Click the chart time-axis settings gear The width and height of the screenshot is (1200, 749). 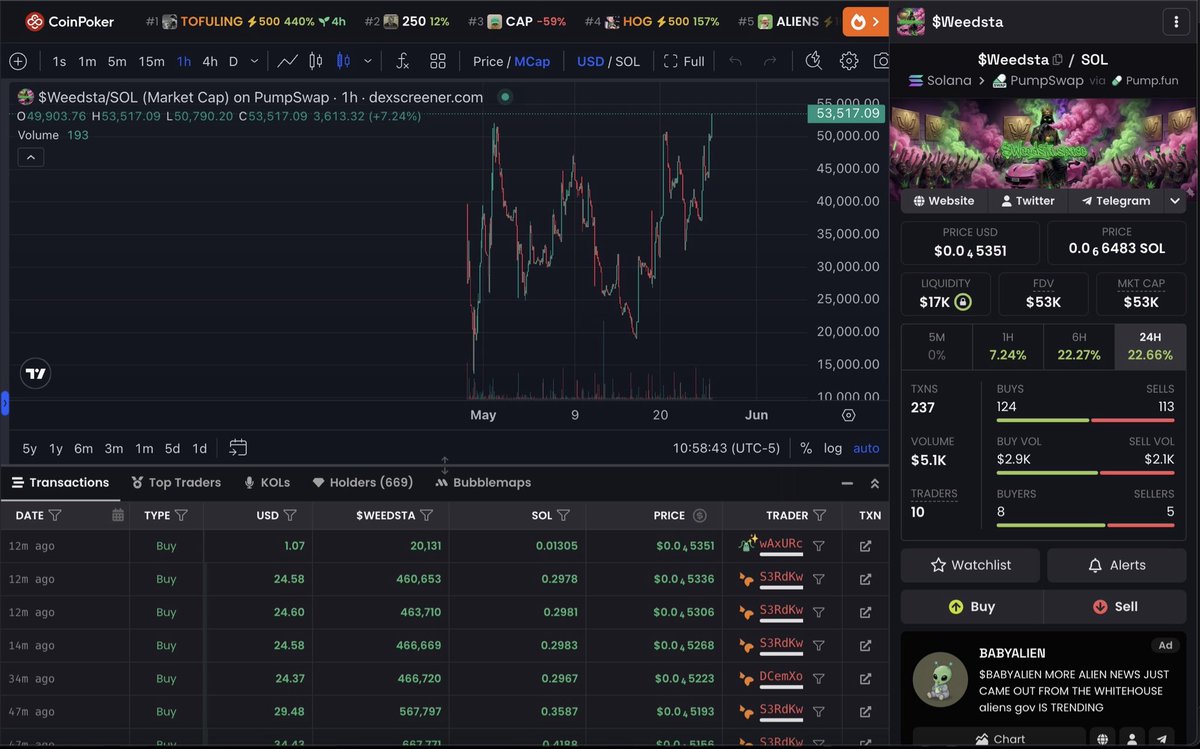[849, 415]
